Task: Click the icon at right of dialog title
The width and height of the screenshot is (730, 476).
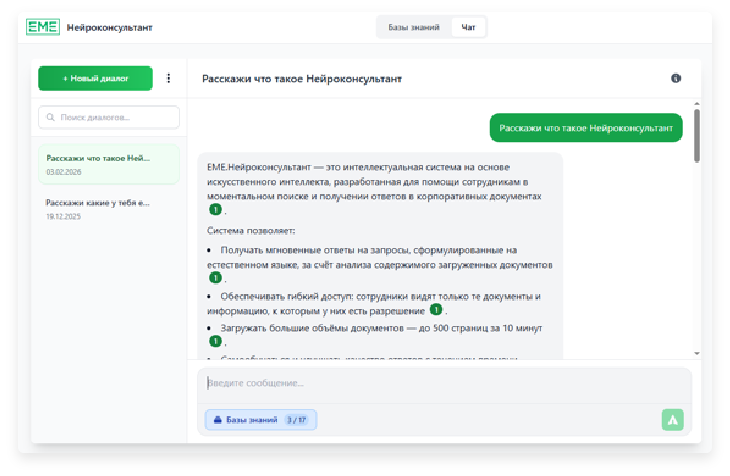Action: [676, 78]
